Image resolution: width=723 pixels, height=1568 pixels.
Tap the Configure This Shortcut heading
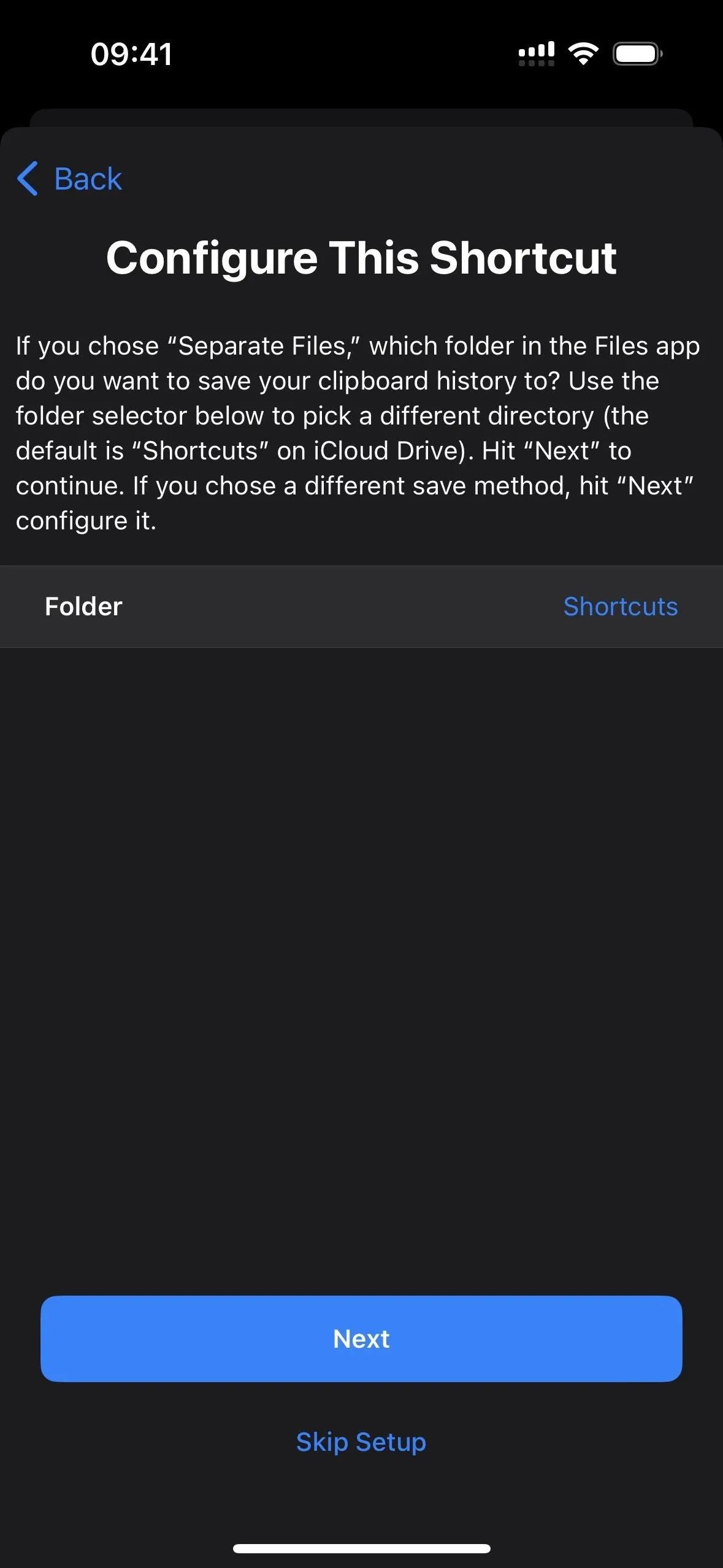[x=361, y=258]
